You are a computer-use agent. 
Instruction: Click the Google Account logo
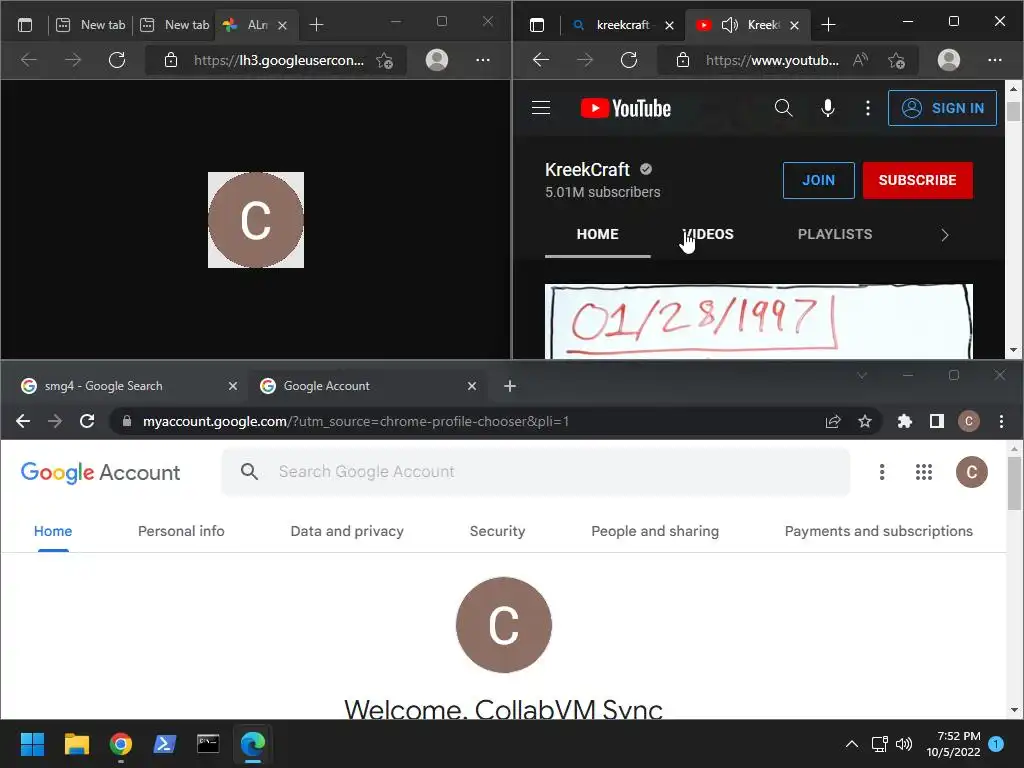[x=100, y=472]
